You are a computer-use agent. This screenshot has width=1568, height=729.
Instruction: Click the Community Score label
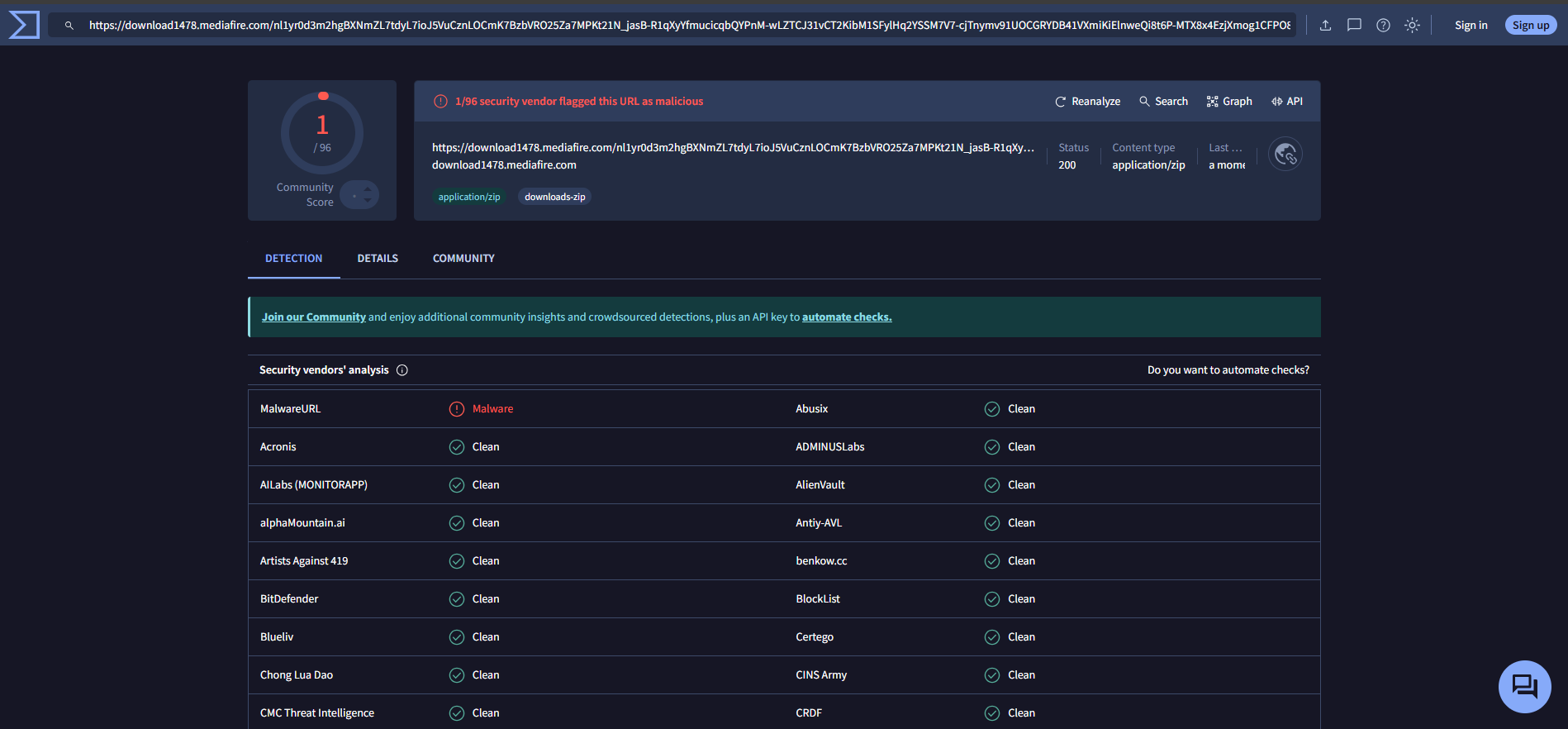point(305,195)
